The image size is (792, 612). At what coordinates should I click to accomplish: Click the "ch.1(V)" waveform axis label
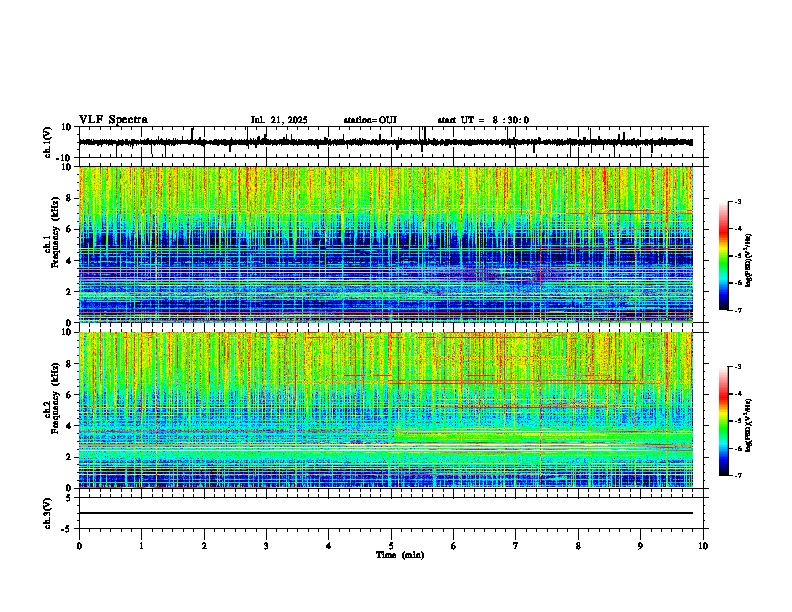pyautogui.click(x=48, y=142)
